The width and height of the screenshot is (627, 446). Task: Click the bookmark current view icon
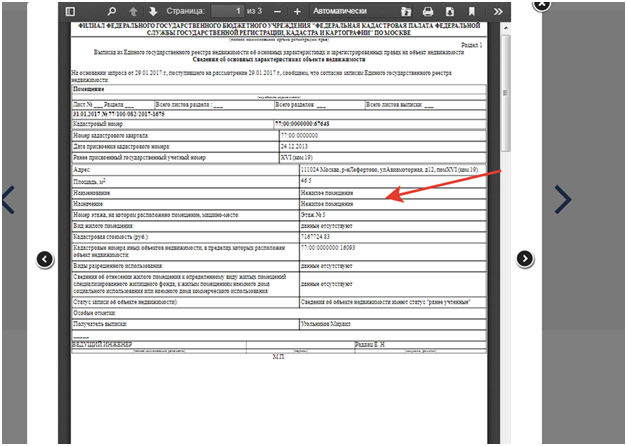coord(472,11)
